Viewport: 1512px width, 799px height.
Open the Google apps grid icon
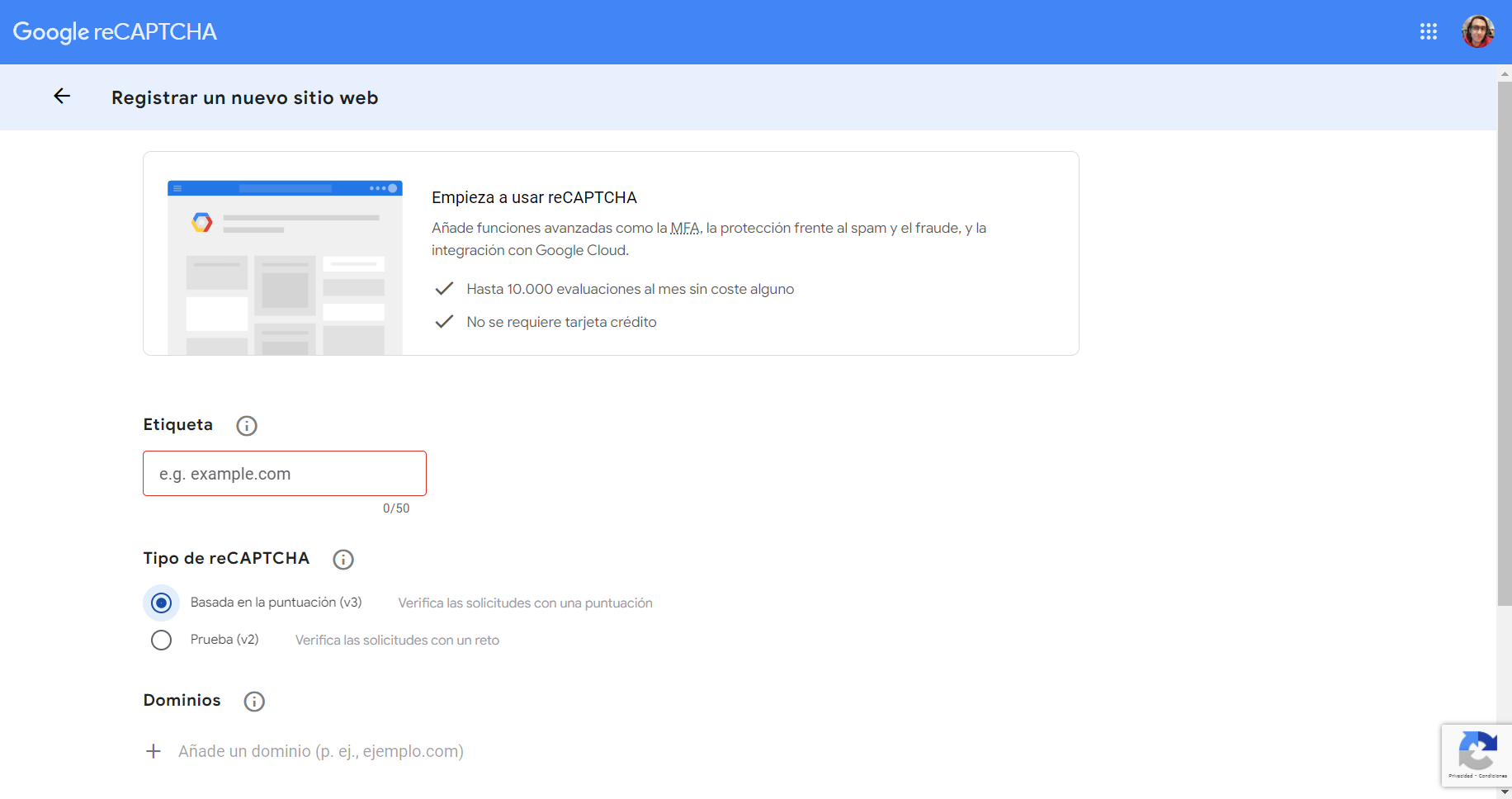(1429, 31)
